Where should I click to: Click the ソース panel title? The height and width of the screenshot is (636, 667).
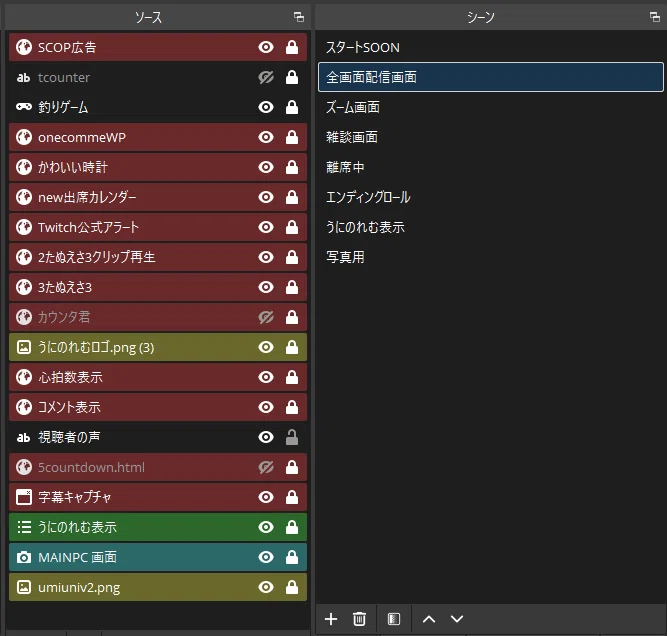[x=148, y=17]
